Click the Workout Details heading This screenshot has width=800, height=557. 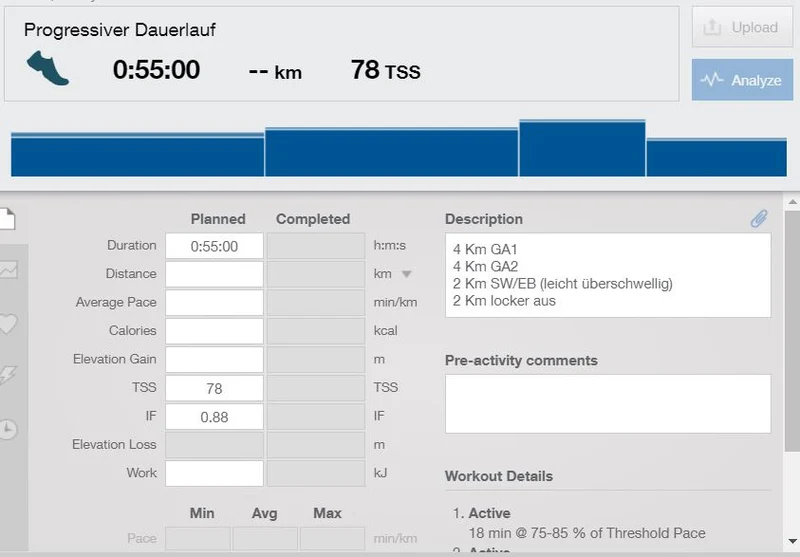(499, 476)
